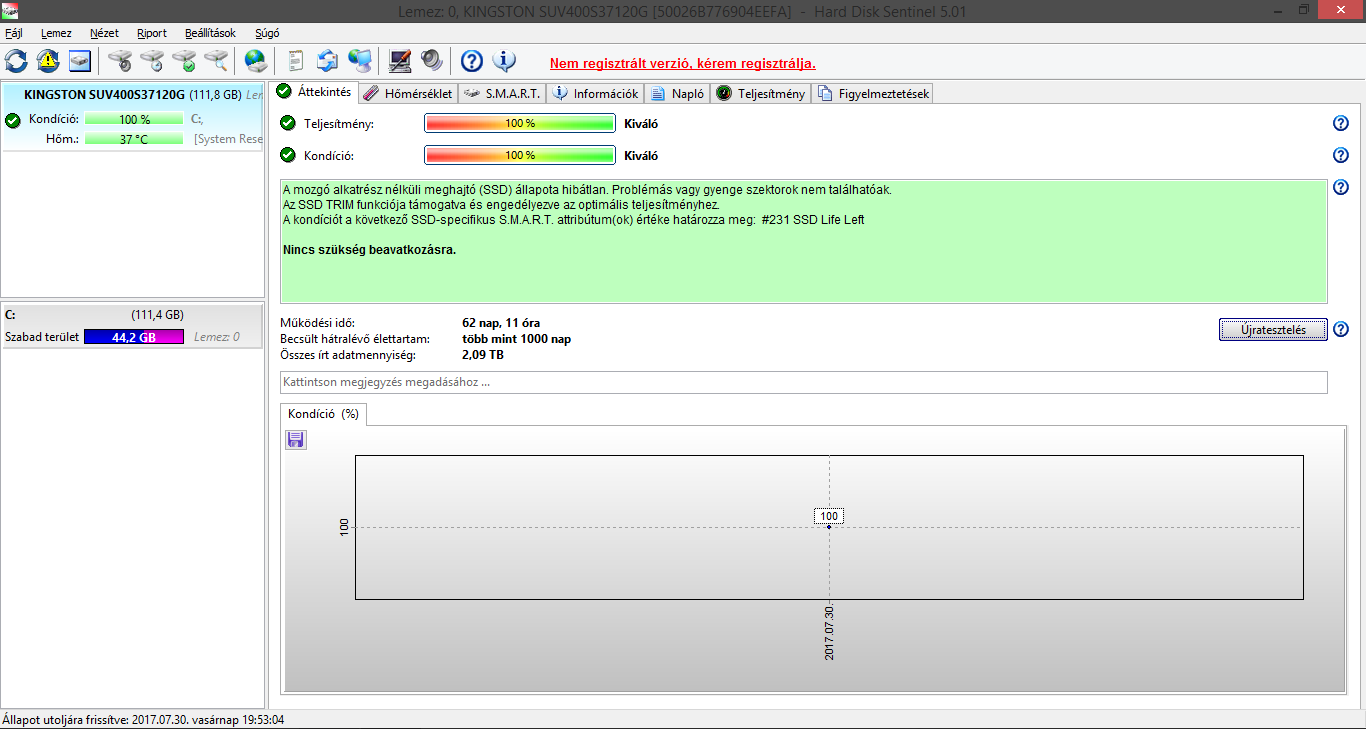Click the refresh disk status toolbar icon
Viewport: 1366px width, 729px height.
pos(16,61)
